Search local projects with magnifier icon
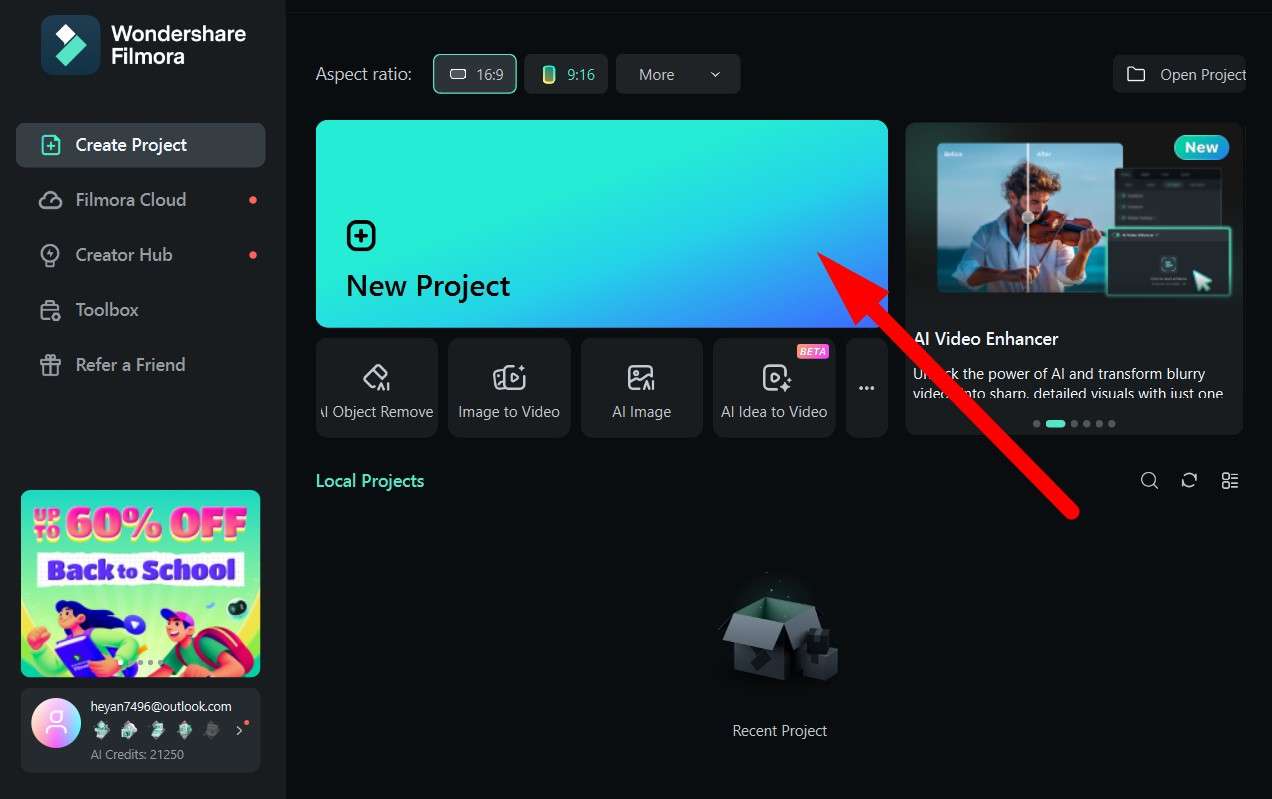The width and height of the screenshot is (1272, 799). click(1150, 481)
